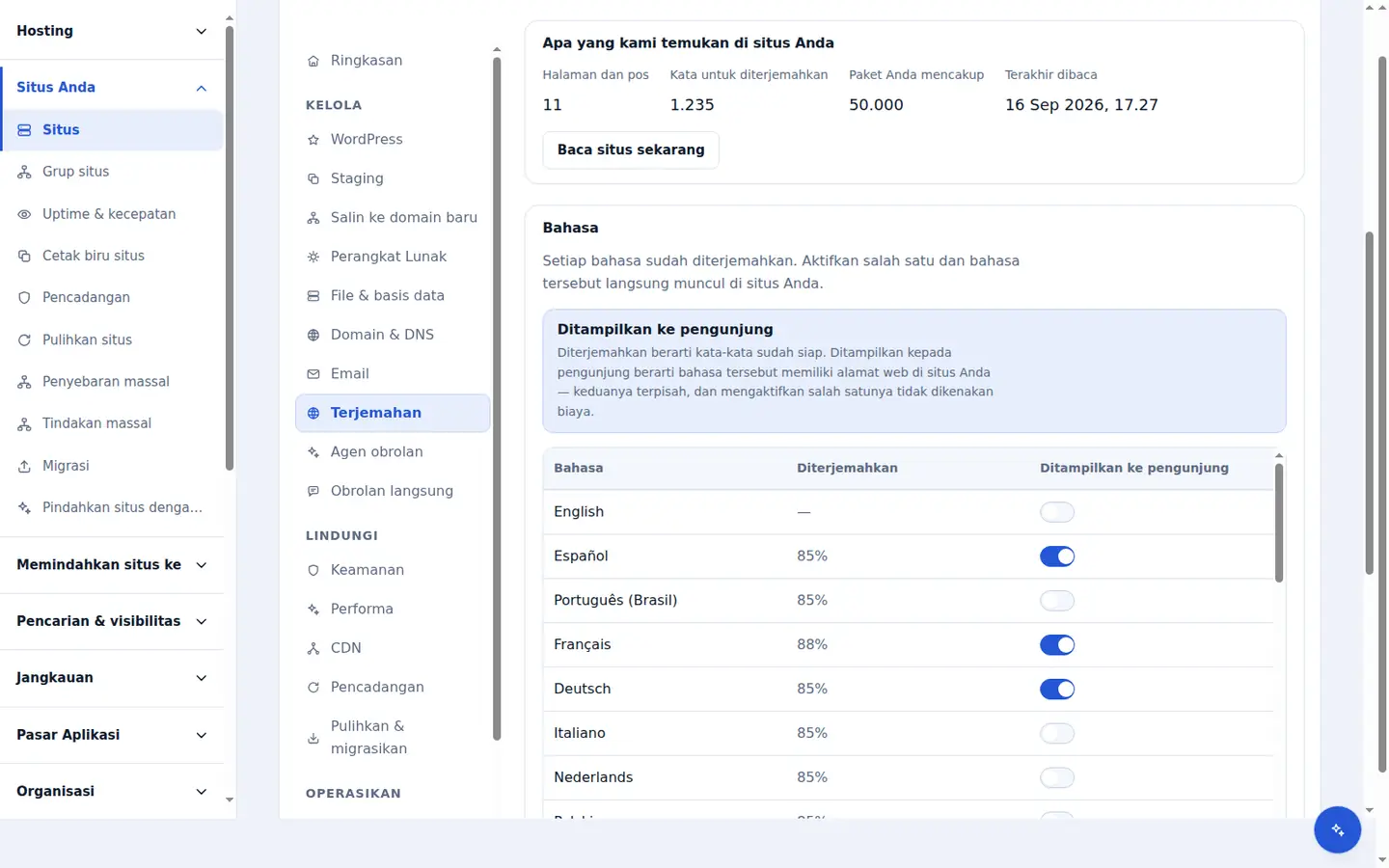Screen dimensions: 1389x868
Task: Disable the Español visitor display toggle
Action: click(x=1057, y=556)
